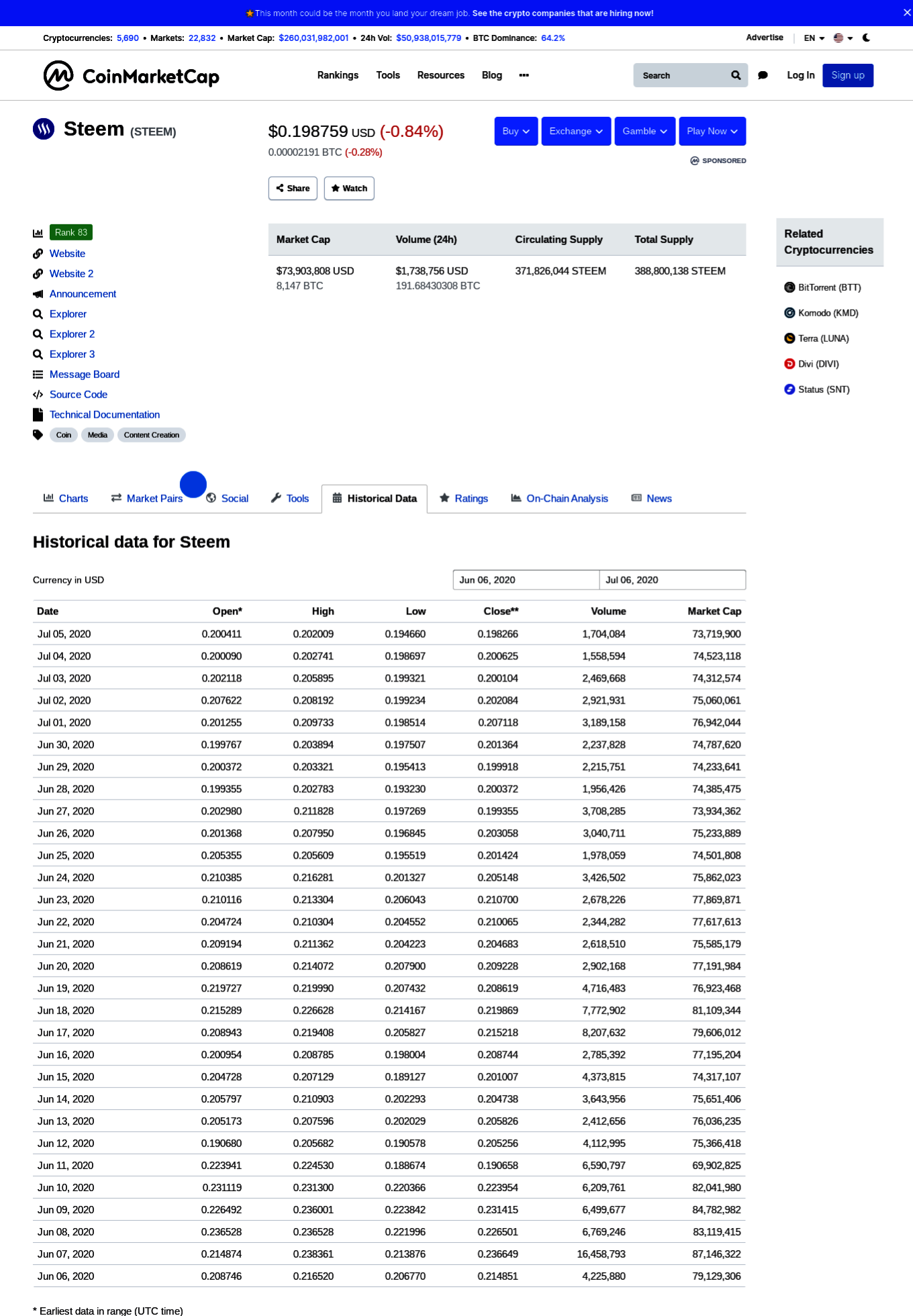Open the currency flag dropdown
Screen dimensions: 913x1316
coord(843,38)
